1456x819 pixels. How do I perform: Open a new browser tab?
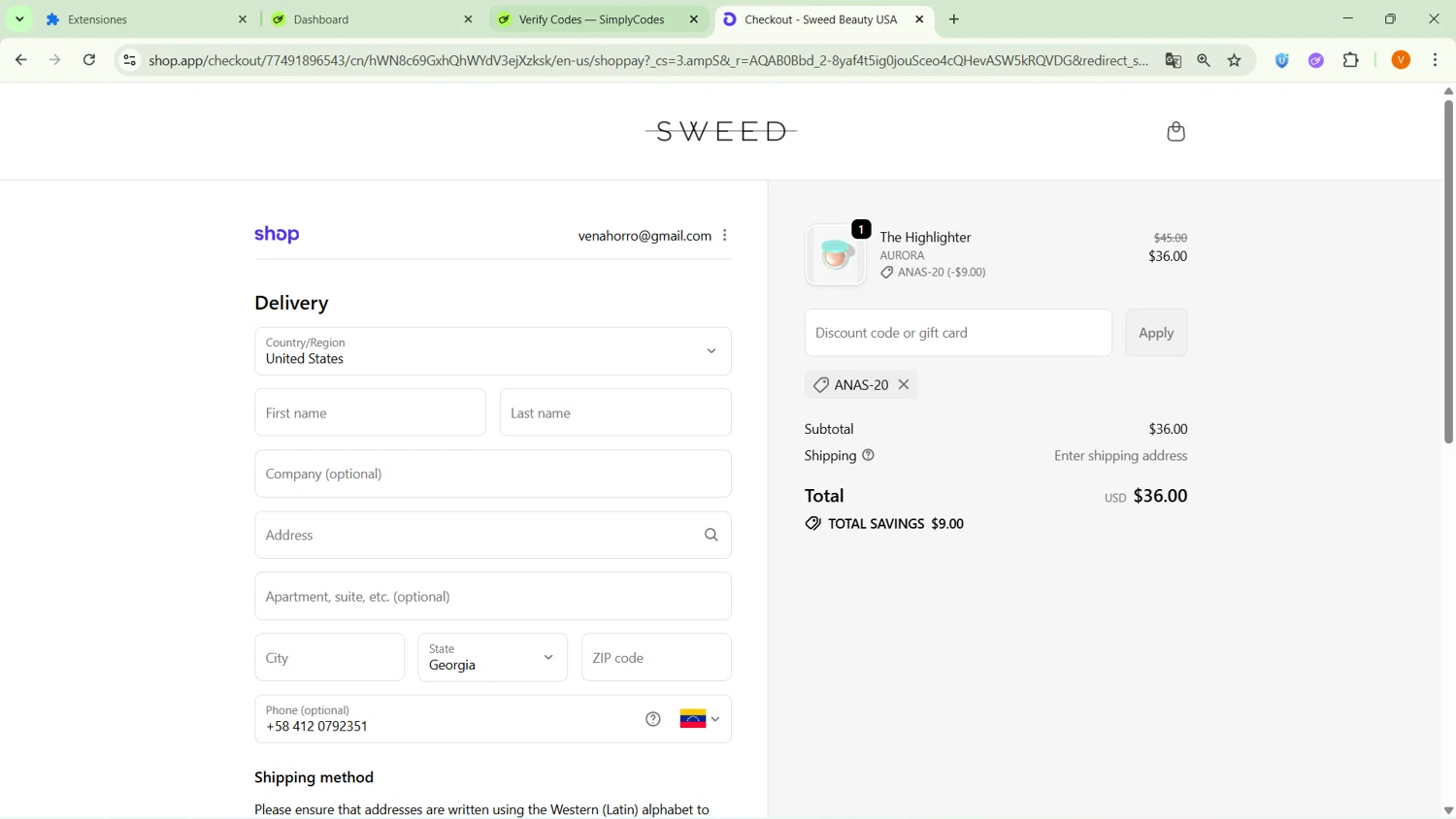954,19
